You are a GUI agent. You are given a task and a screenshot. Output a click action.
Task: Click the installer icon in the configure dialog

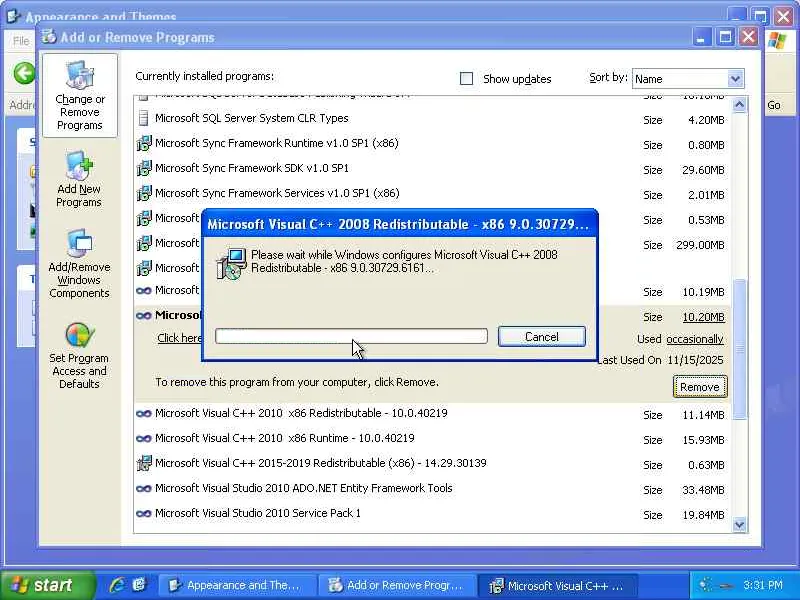click(231, 263)
